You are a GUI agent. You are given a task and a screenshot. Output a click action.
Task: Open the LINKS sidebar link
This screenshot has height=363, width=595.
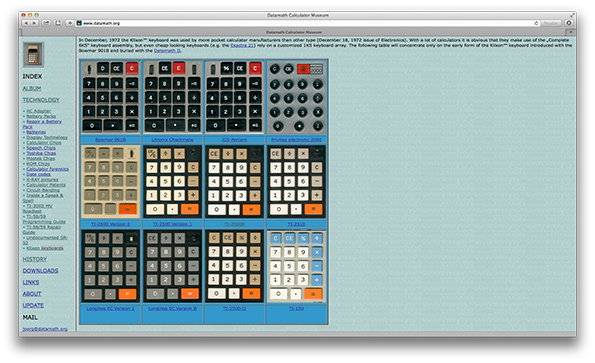tap(31, 282)
